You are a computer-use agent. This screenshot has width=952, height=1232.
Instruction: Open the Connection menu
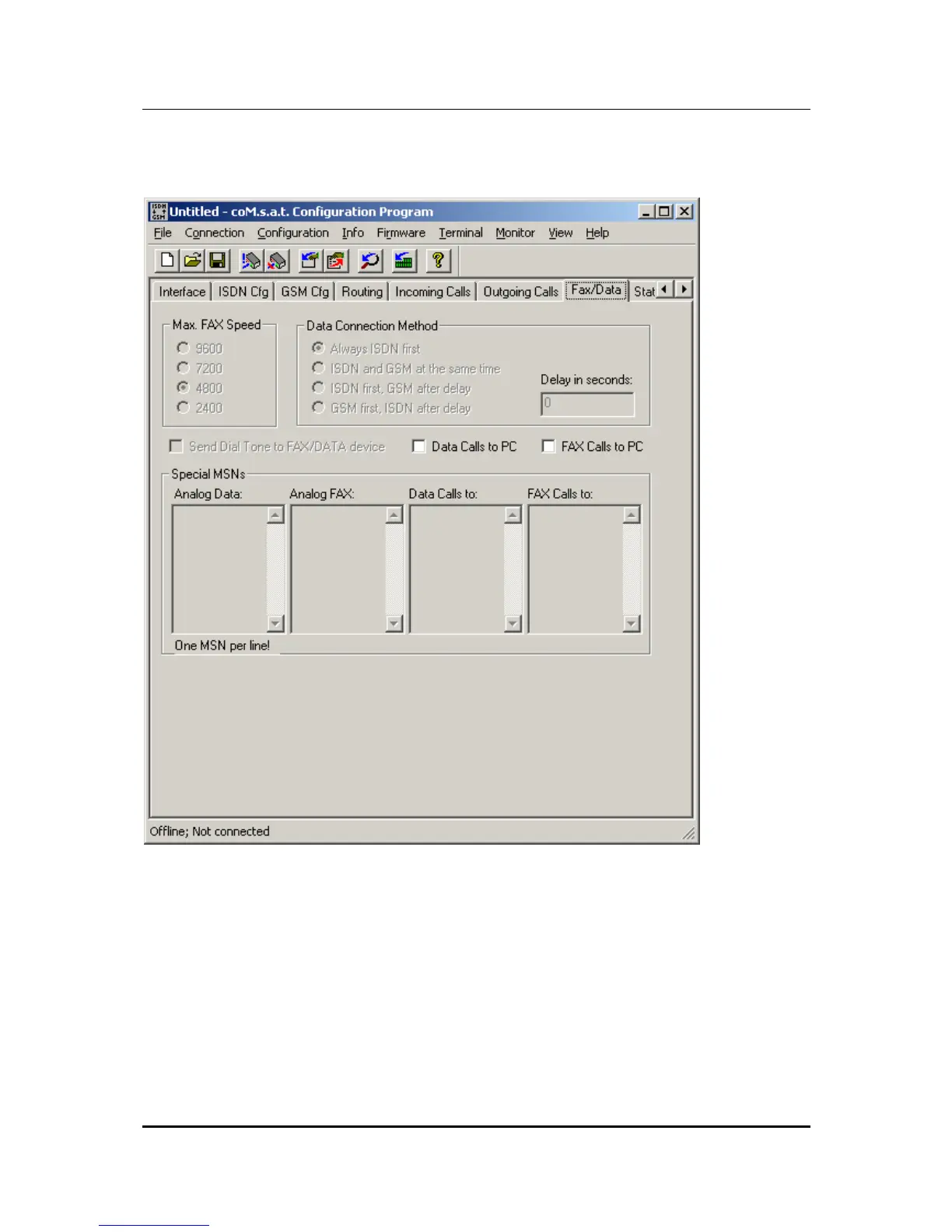[x=215, y=233]
